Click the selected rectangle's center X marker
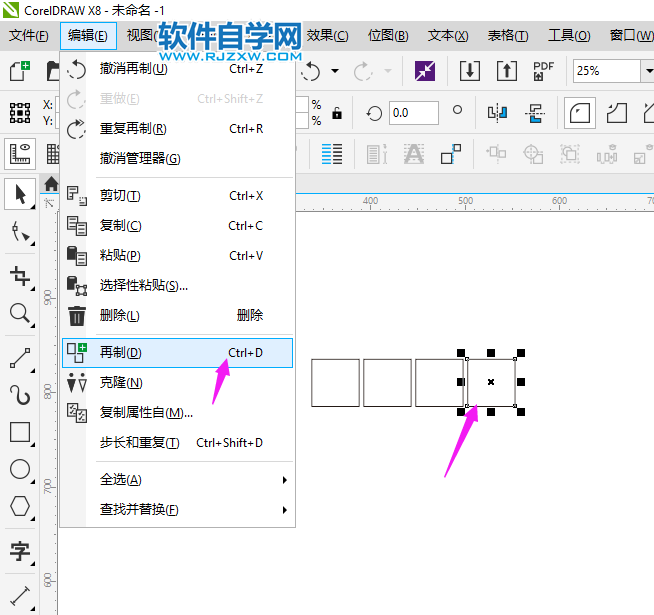 (491, 382)
